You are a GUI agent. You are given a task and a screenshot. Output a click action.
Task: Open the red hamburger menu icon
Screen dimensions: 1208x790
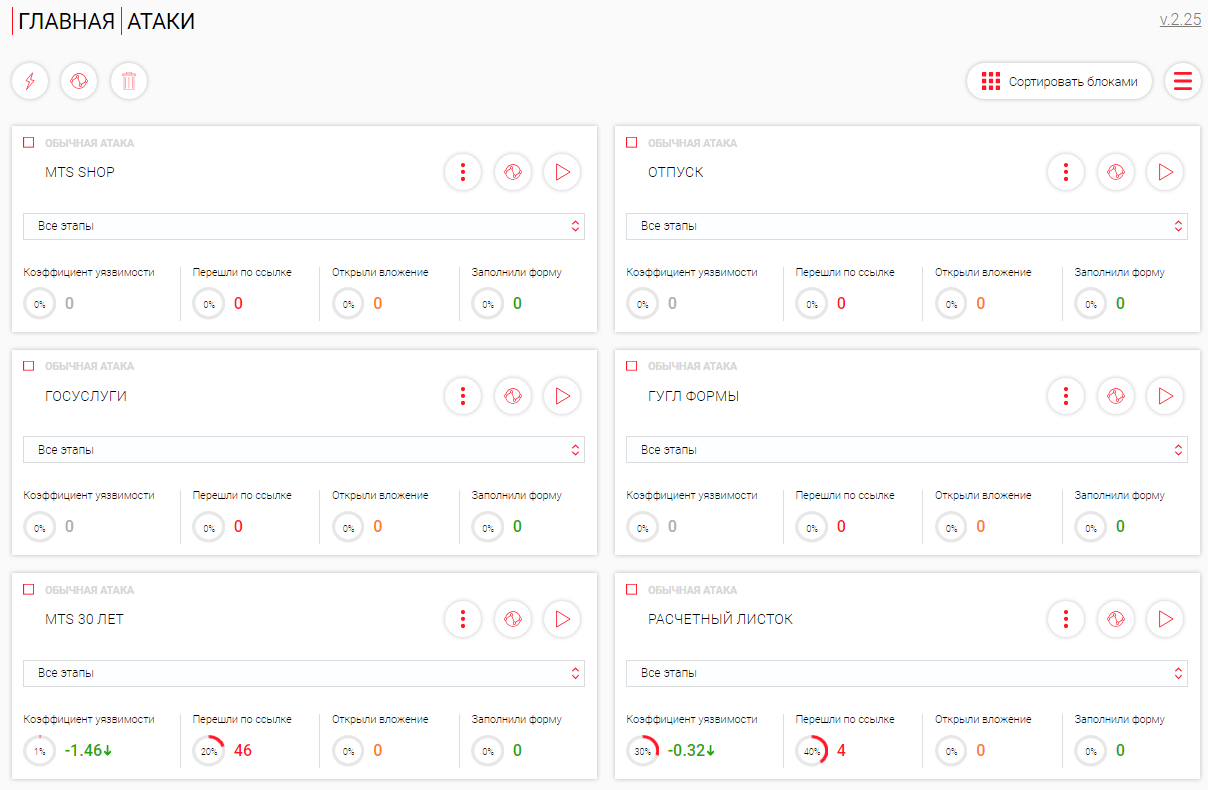coord(1183,81)
